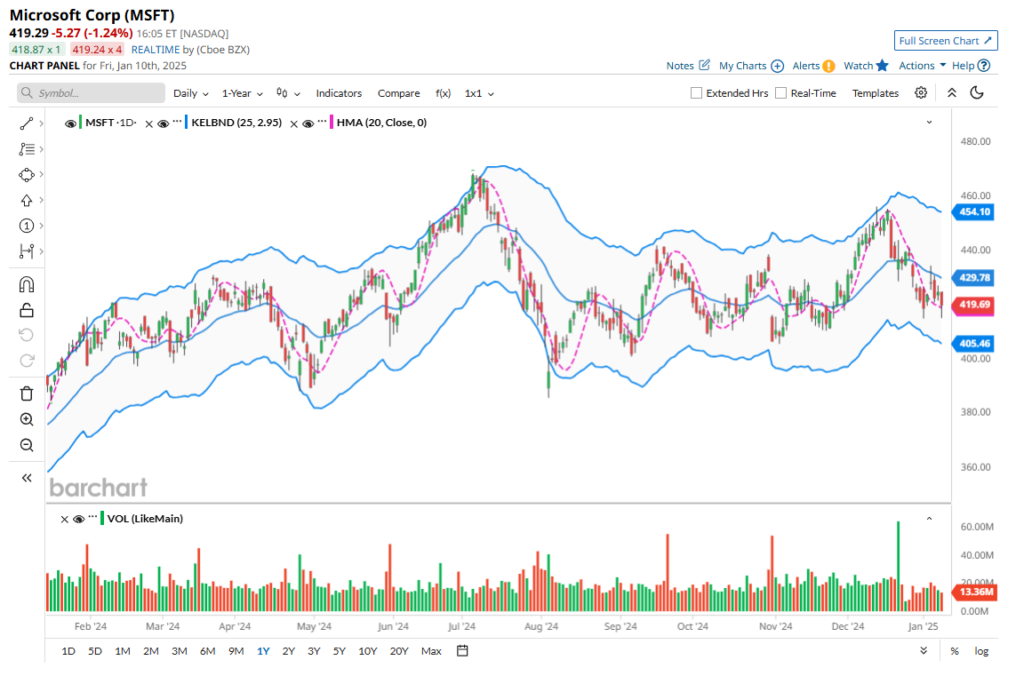Click the Full Screen Chart button
Image resolution: width=1024 pixels, height=684 pixels.
click(945, 41)
